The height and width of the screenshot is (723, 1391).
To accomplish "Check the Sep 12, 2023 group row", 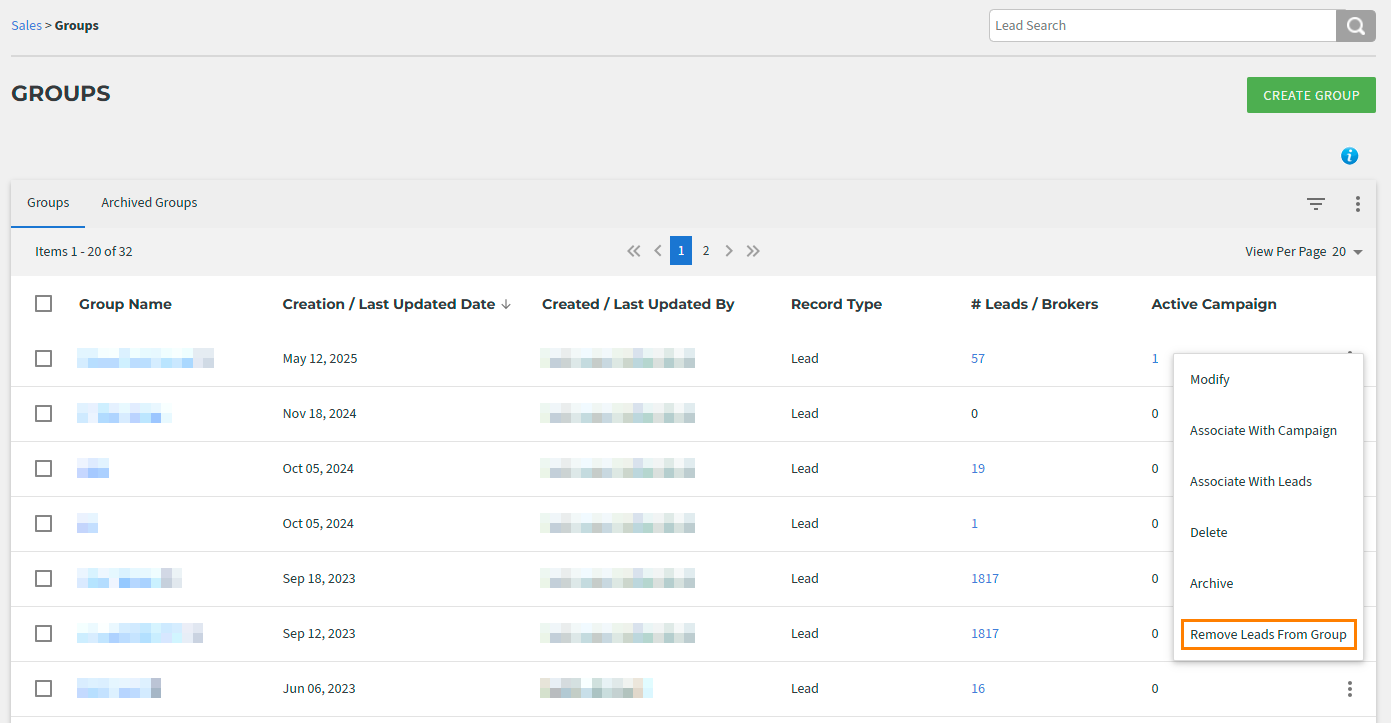I will [43, 633].
